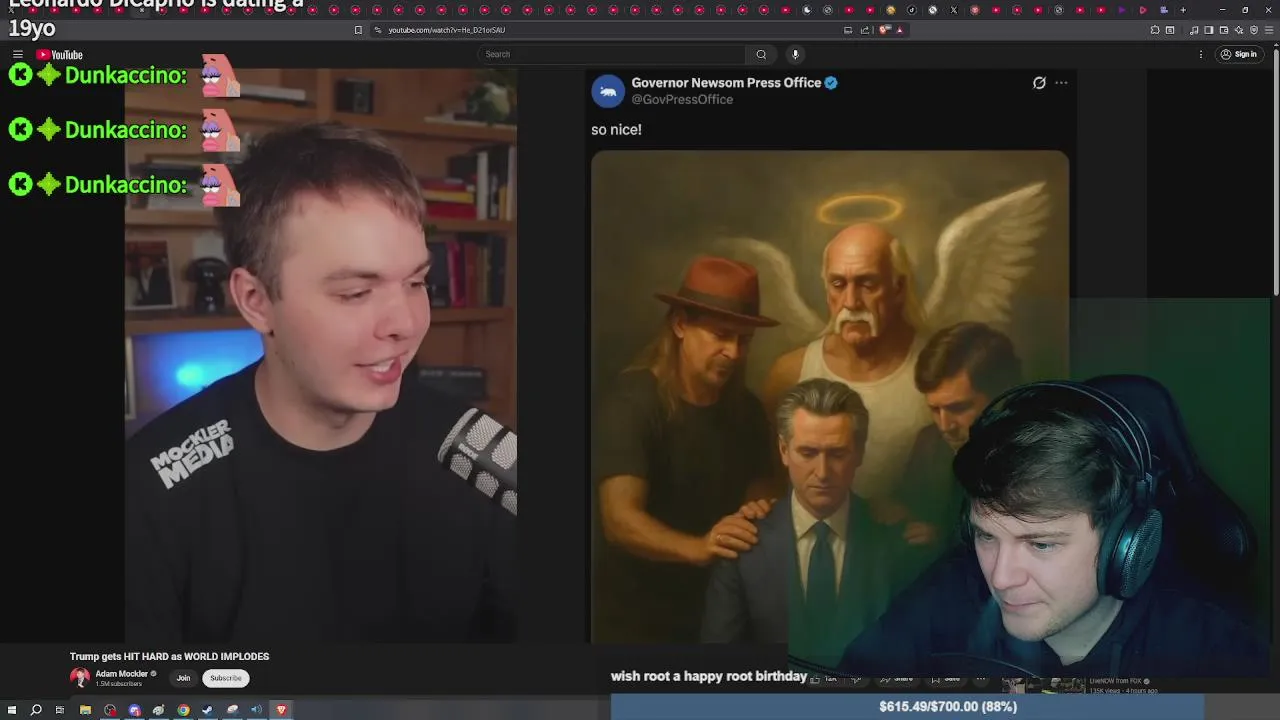
Task: Switch to the X (Twitter) tab
Action: [954, 10]
